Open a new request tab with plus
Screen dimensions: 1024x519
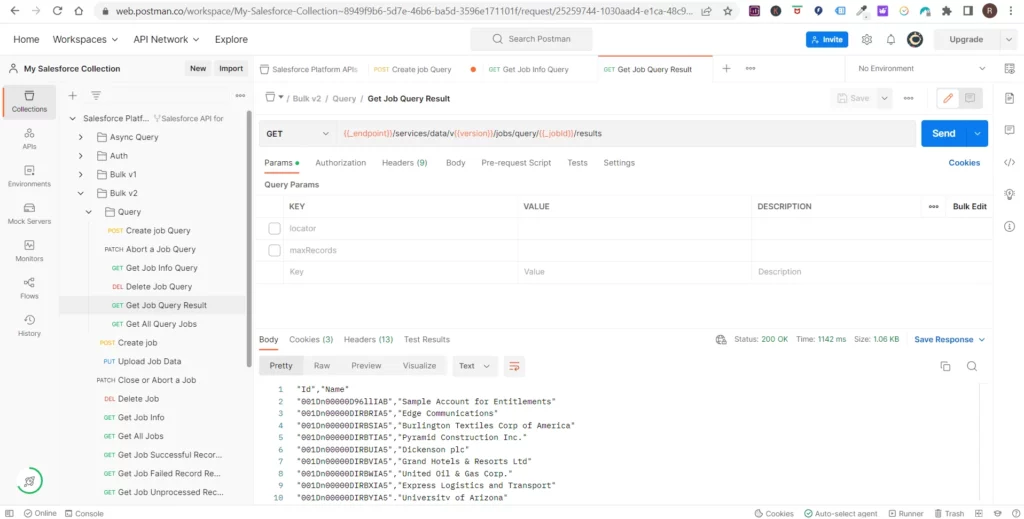coord(726,69)
